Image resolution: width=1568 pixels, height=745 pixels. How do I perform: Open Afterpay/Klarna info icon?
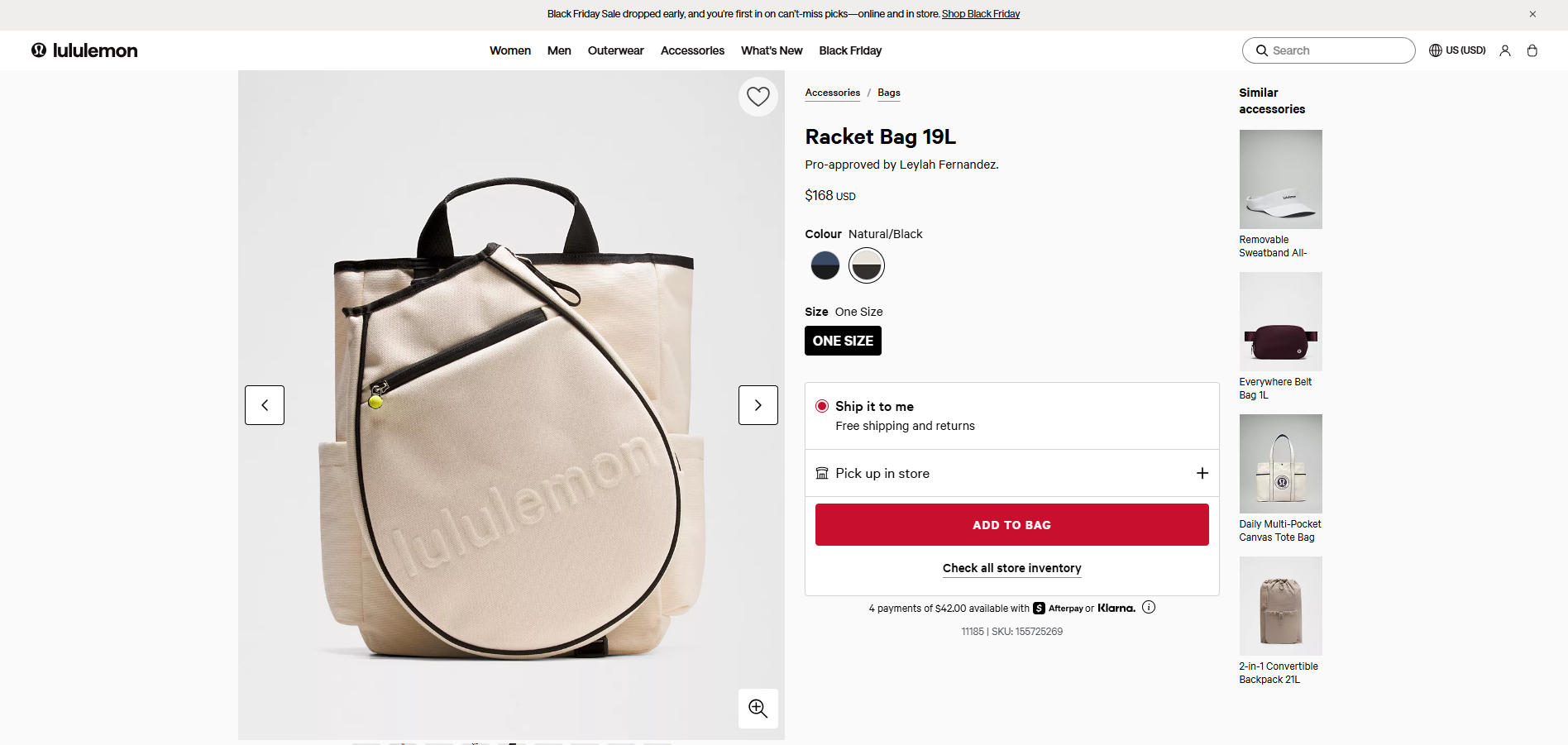click(x=1149, y=608)
